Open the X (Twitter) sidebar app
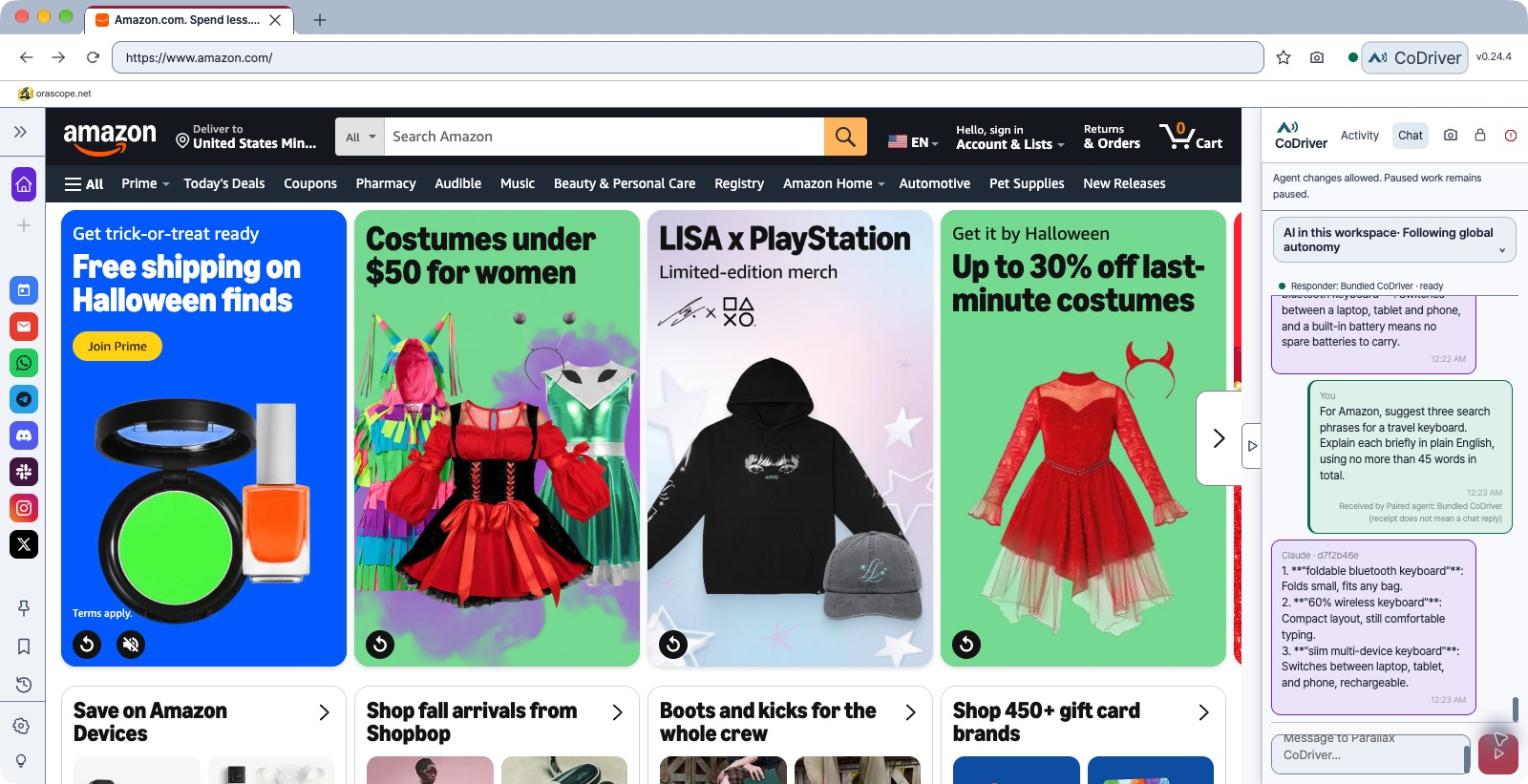 (x=24, y=544)
